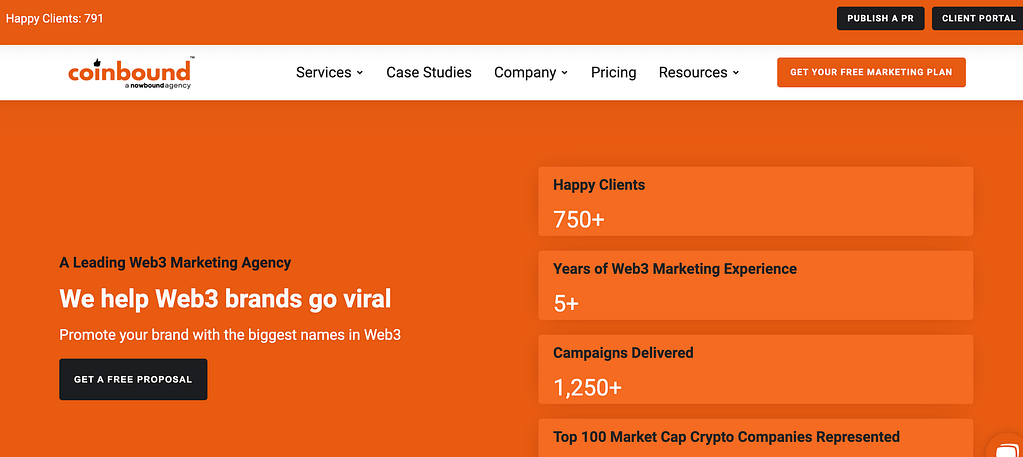1023x457 pixels.
Task: Click the Coinbound logo
Action: coord(130,70)
